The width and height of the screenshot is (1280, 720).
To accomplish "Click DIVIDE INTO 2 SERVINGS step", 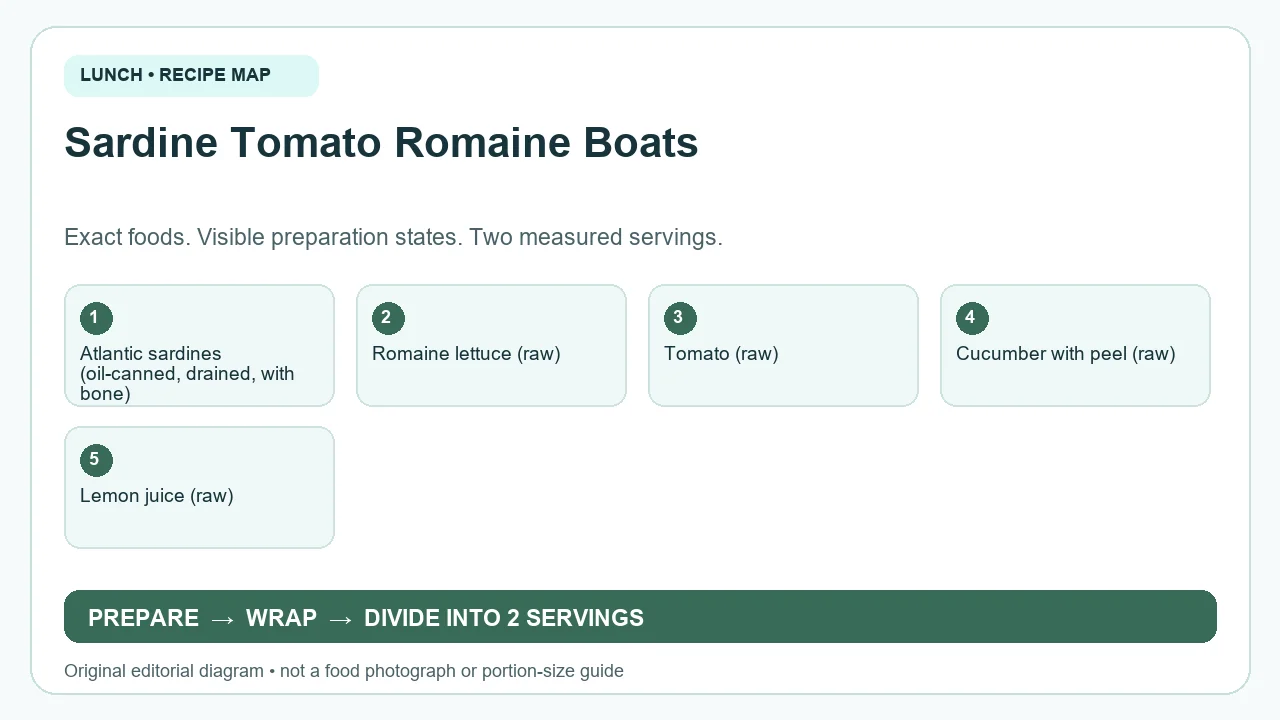I will (x=504, y=618).
